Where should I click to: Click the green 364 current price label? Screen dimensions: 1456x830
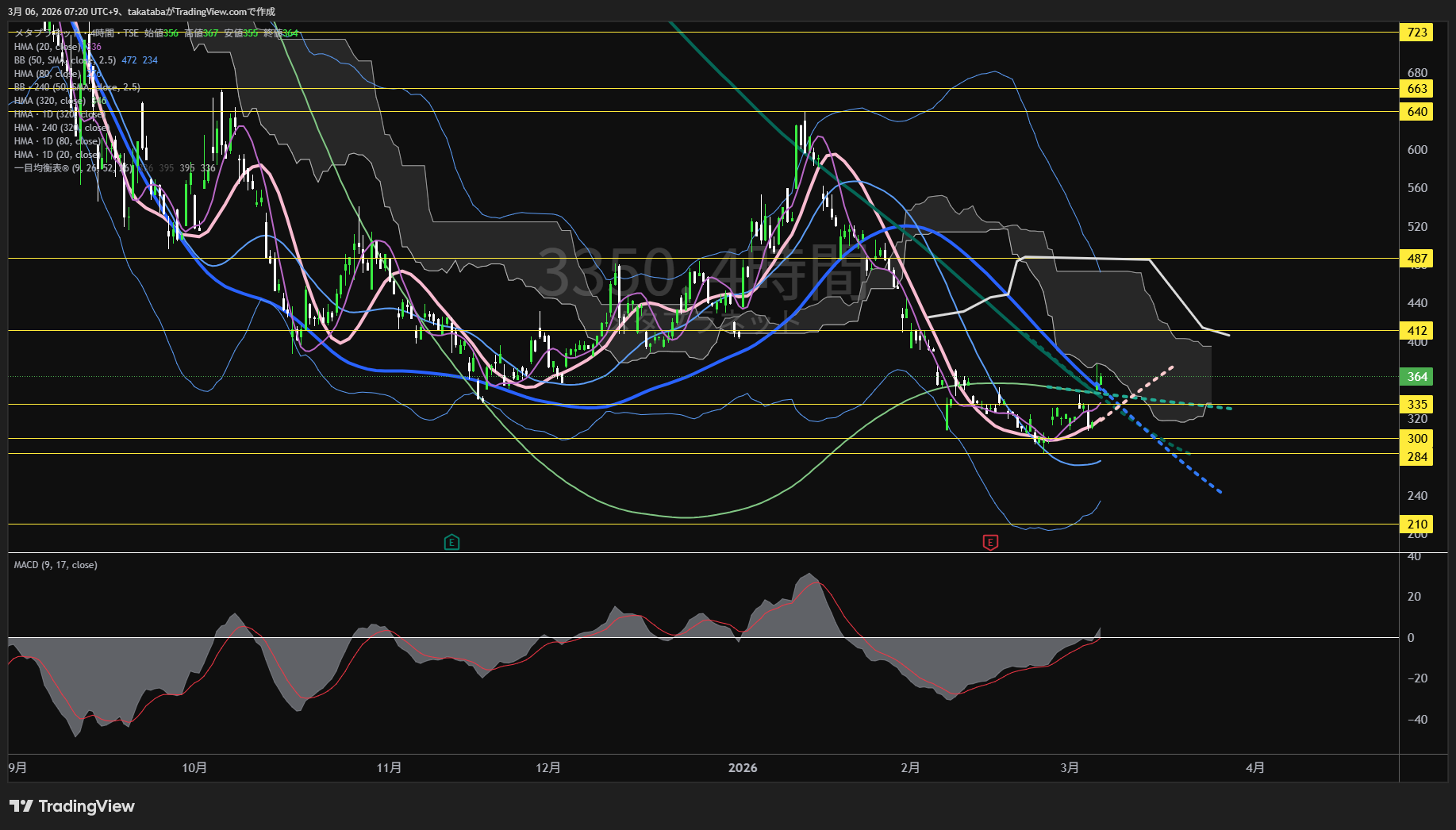tap(1417, 377)
